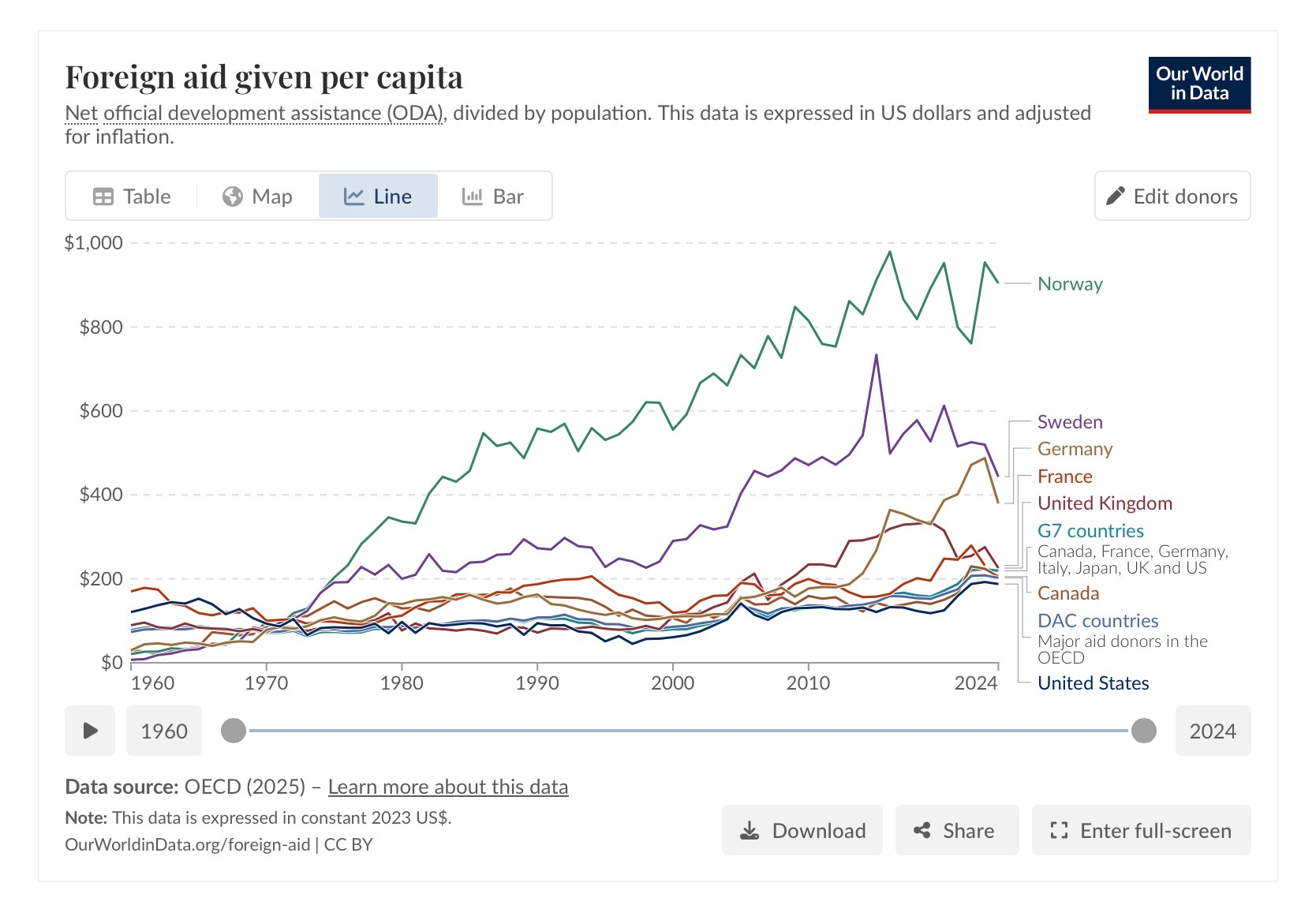Viewport: 1316px width, 920px height.
Task: Open the Edit donors panel
Action: pyautogui.click(x=1172, y=196)
